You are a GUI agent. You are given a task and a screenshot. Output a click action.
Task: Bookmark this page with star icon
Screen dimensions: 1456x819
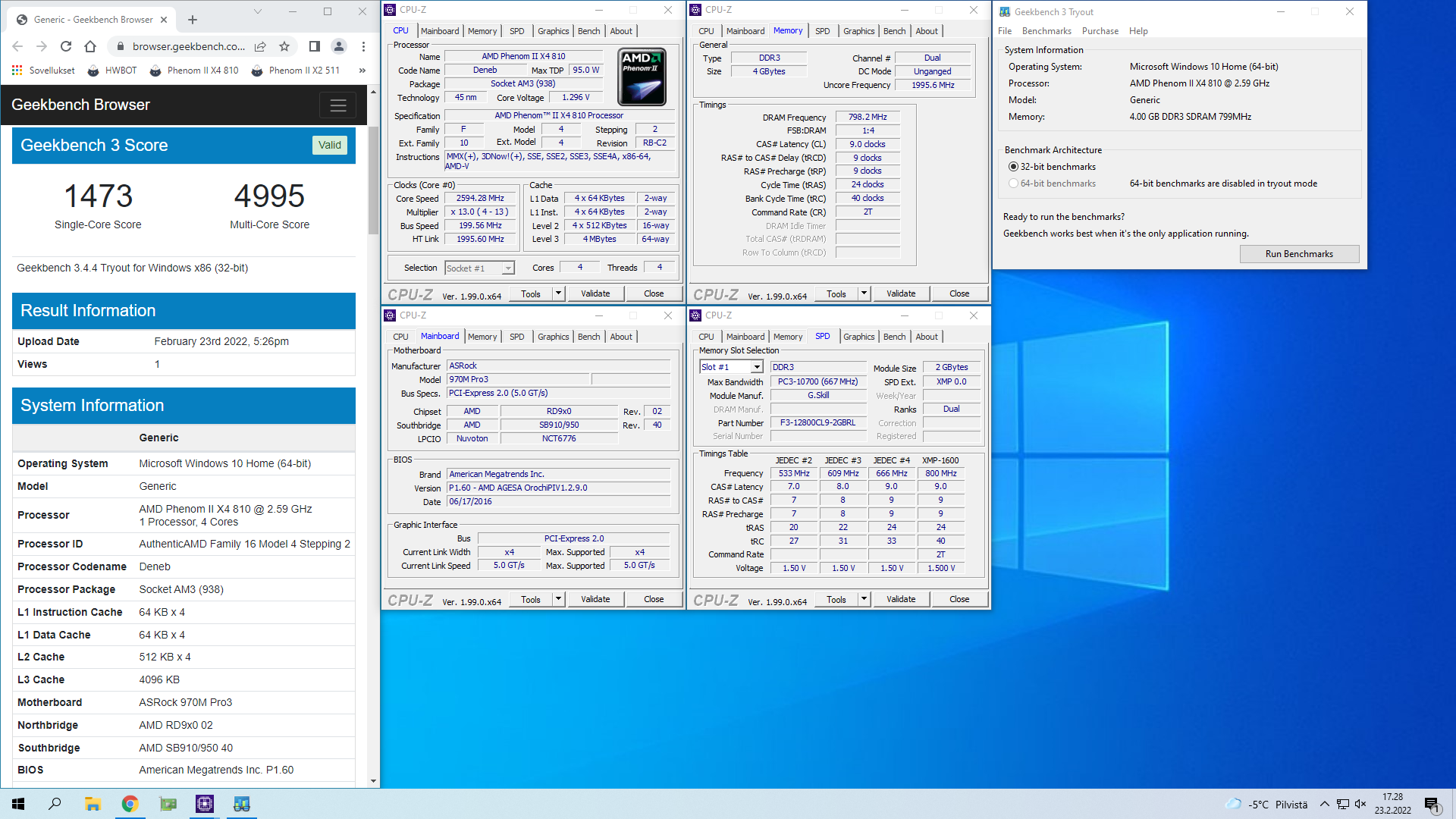[x=284, y=46]
